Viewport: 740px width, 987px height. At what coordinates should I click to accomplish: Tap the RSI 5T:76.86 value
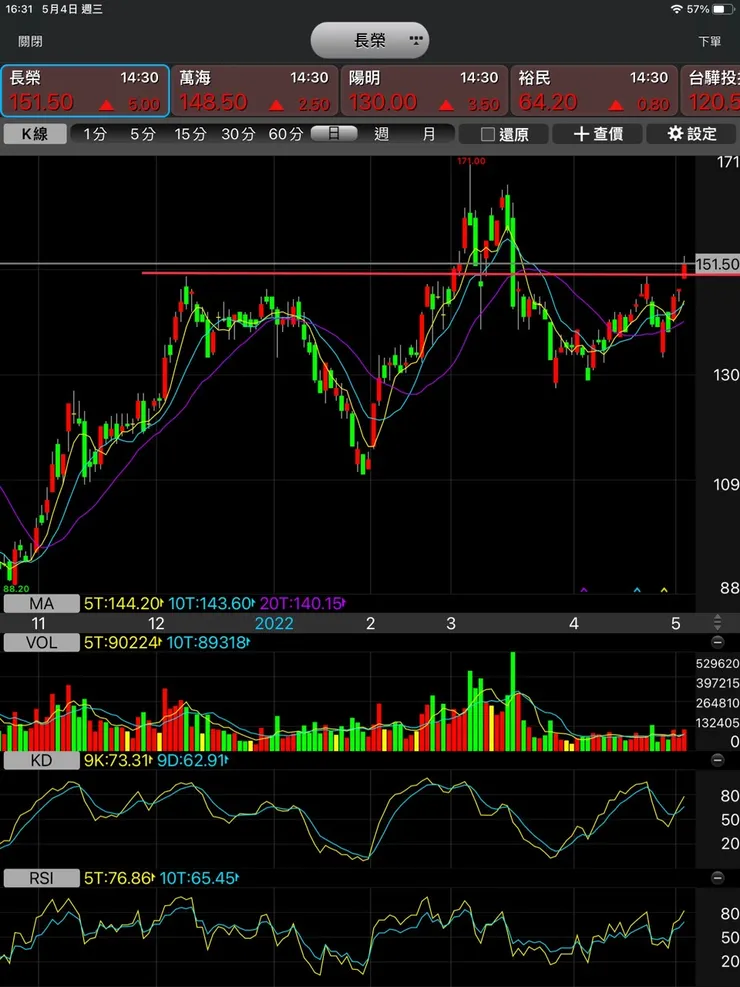(120, 878)
